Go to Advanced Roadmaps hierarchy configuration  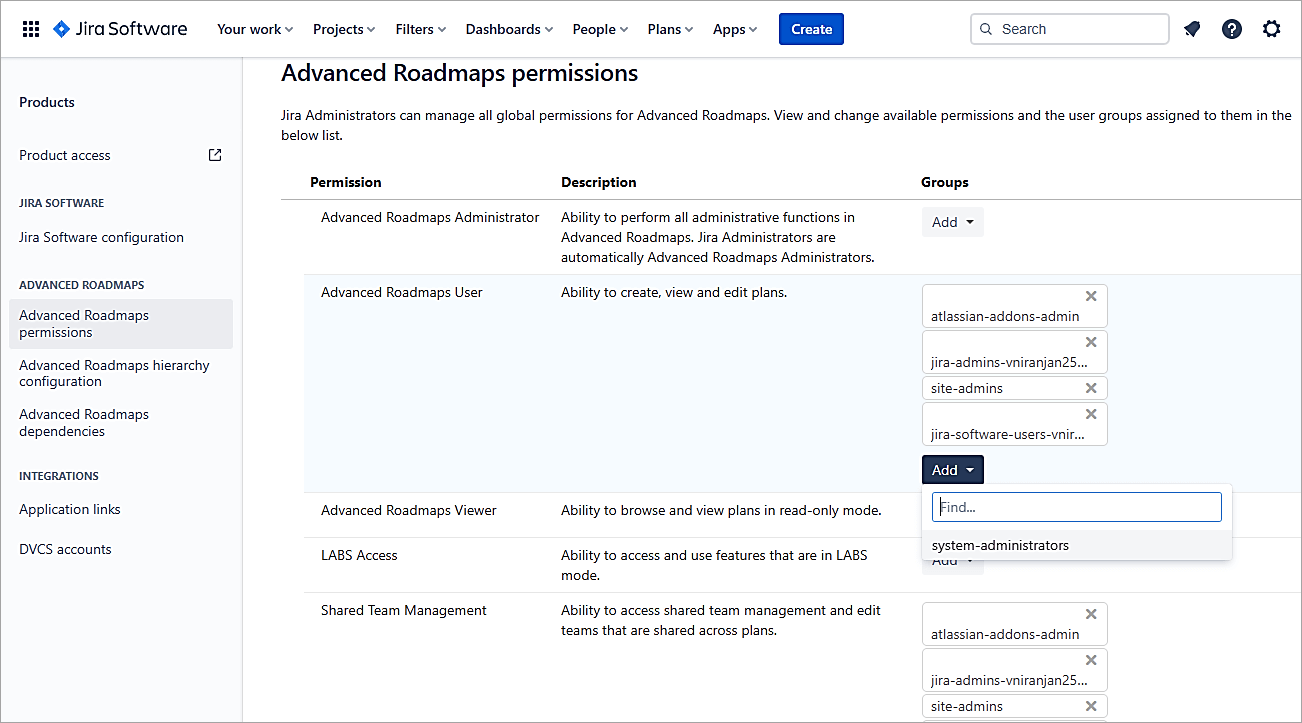click(x=114, y=373)
